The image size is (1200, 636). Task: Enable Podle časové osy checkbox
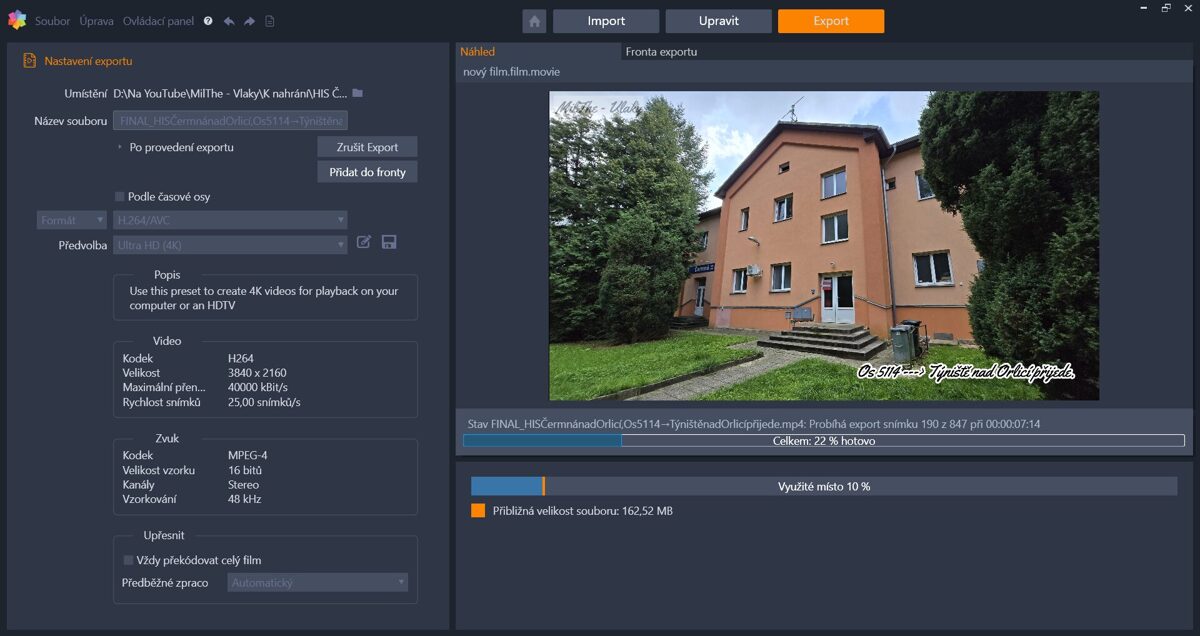120,197
